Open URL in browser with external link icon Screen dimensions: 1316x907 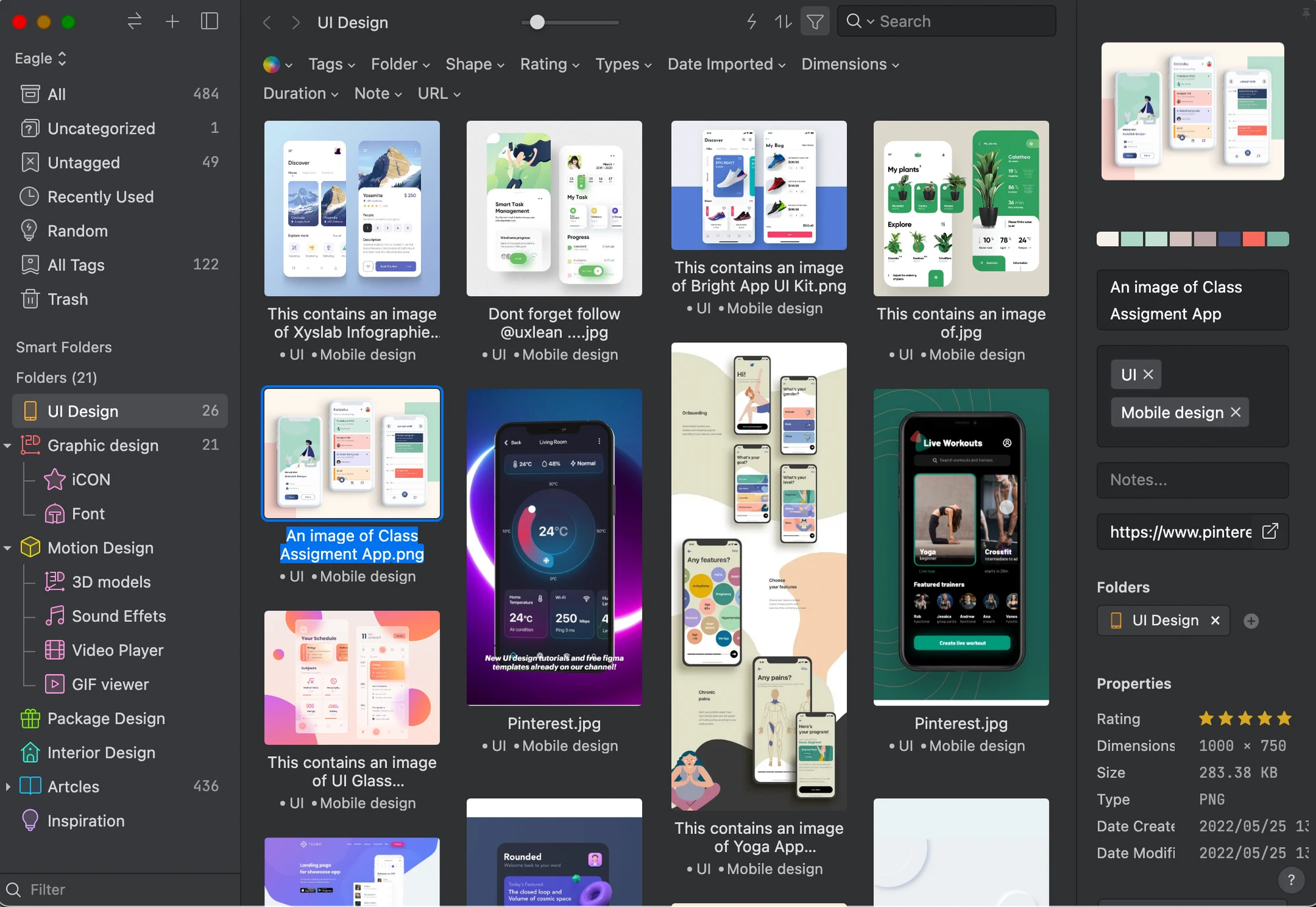pos(1269,531)
